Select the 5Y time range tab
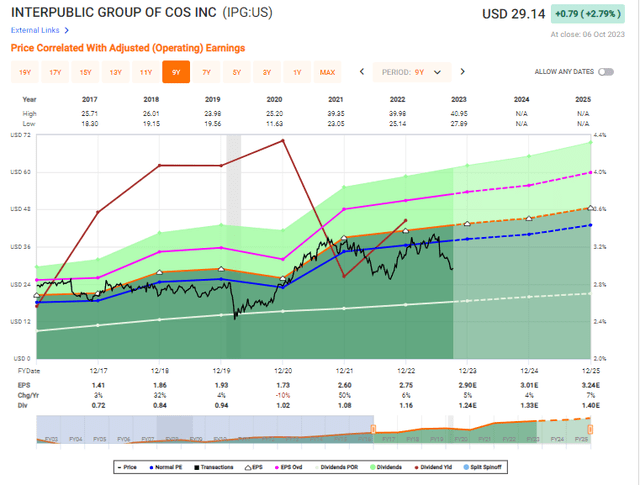 237,72
